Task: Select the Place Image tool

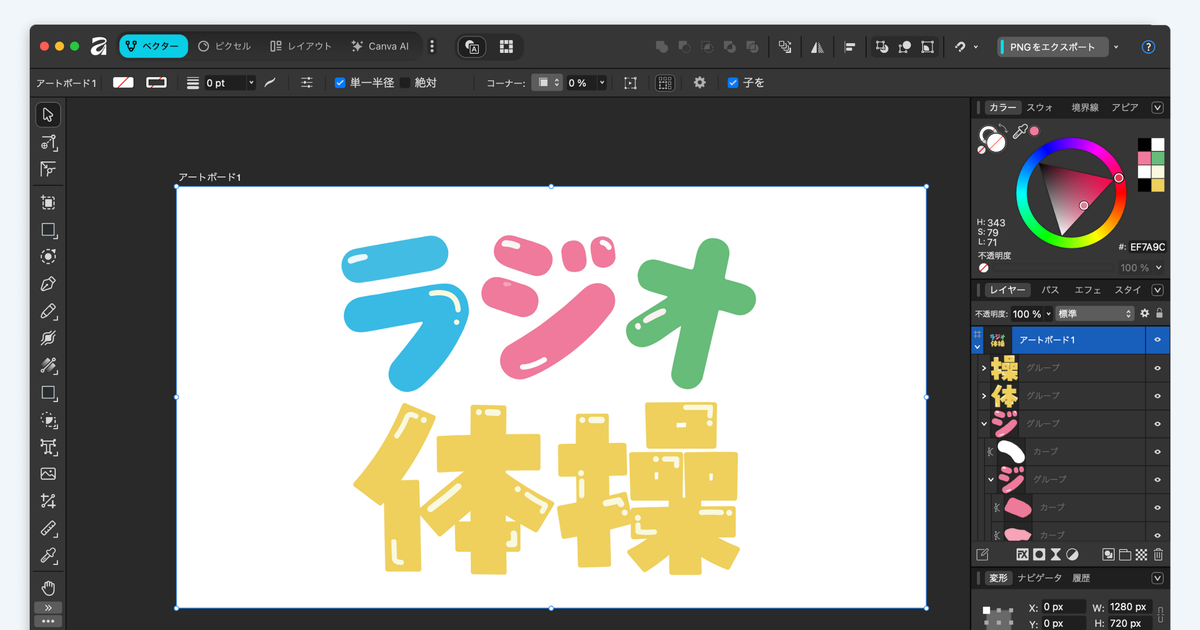Action: (x=48, y=474)
